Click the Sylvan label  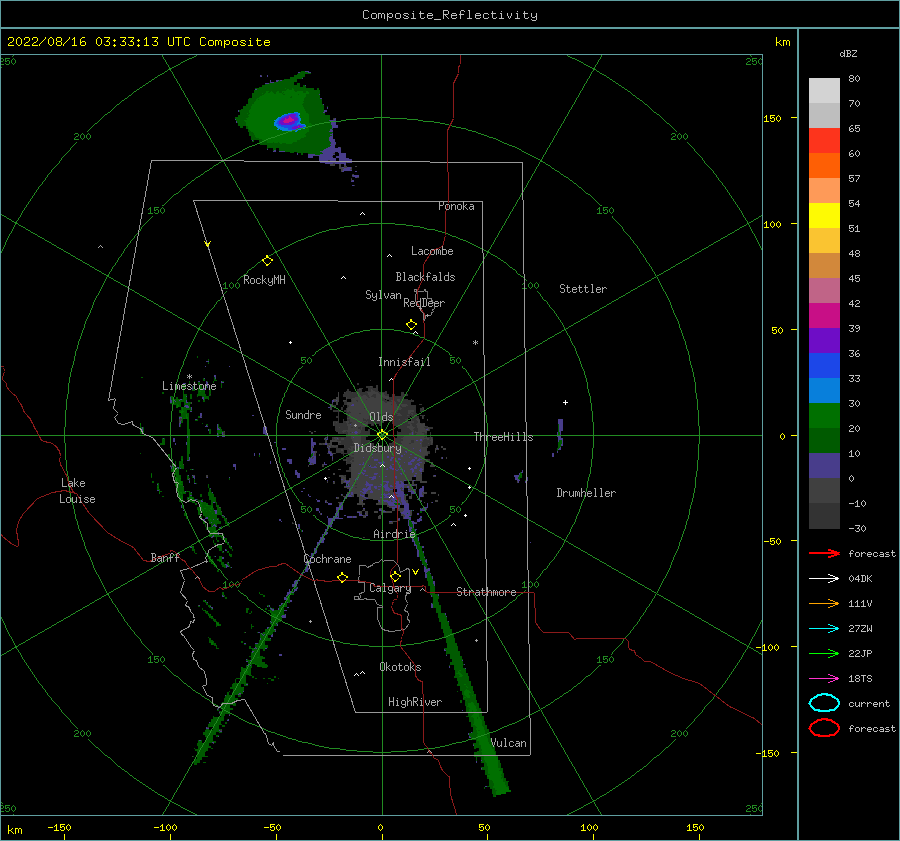coord(383,295)
